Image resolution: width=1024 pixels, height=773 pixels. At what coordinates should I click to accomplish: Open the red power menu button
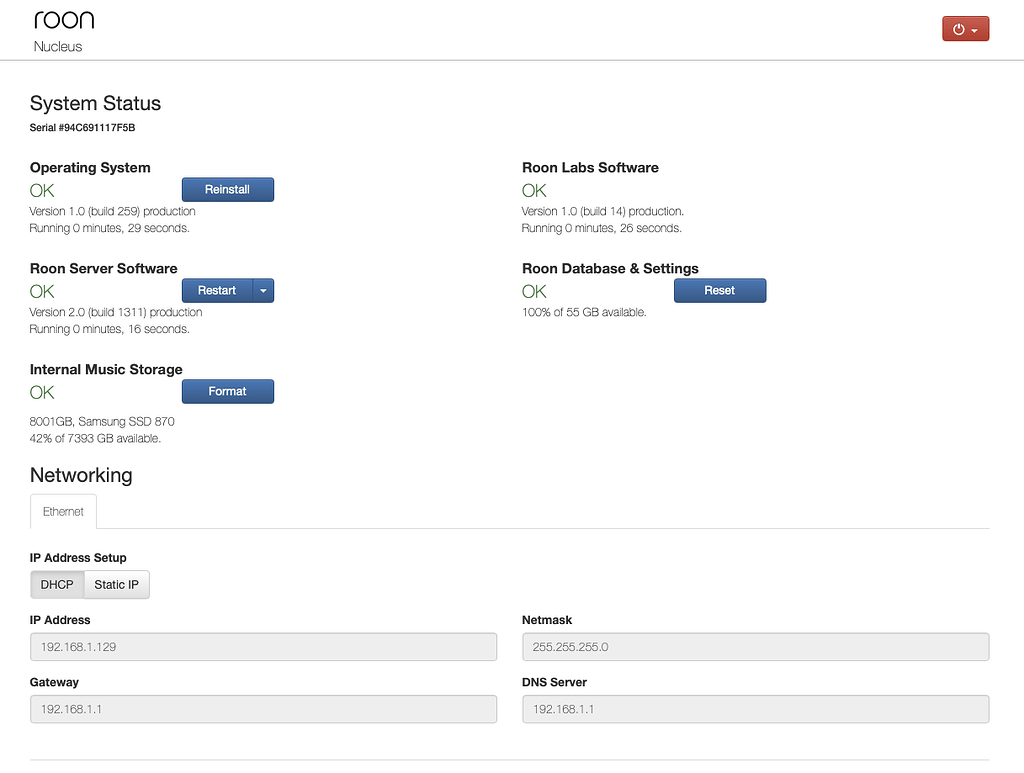[965, 29]
